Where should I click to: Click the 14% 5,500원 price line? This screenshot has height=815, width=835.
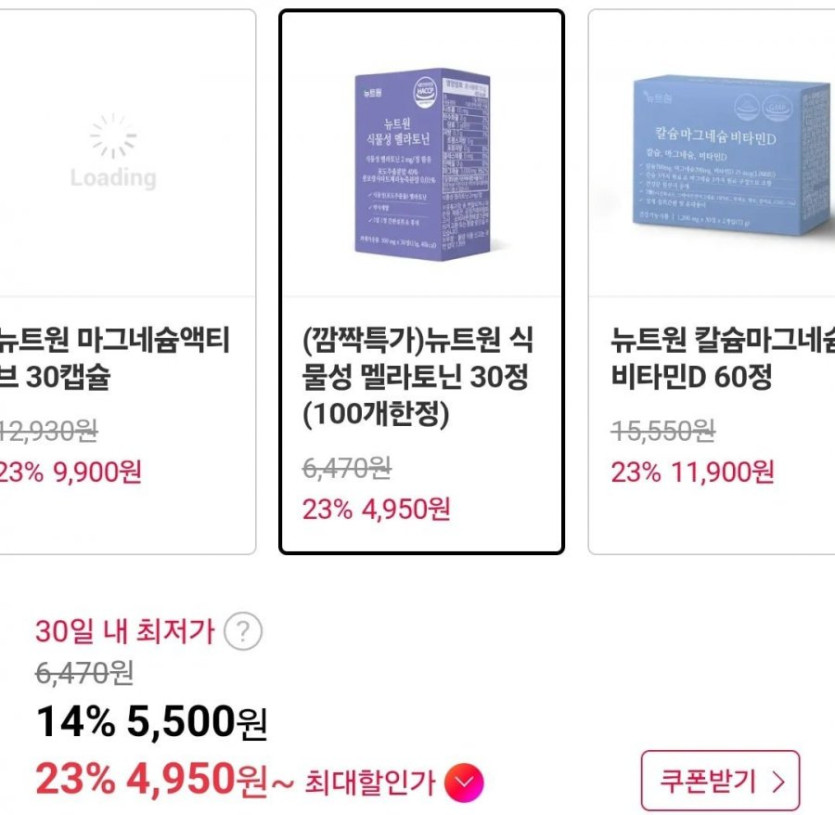click(x=152, y=720)
